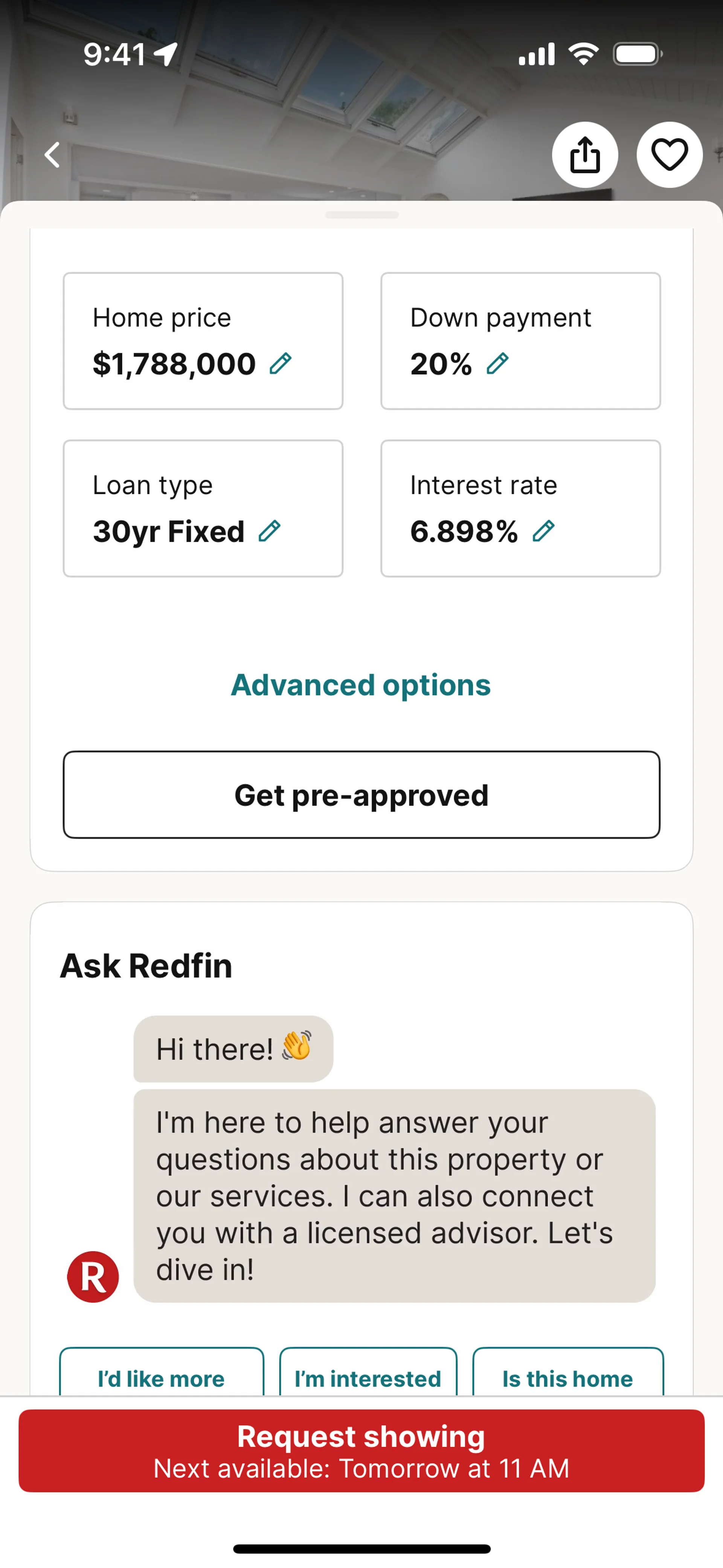This screenshot has height=1568, width=723.
Task: Tap the share icon button
Action: pos(585,154)
